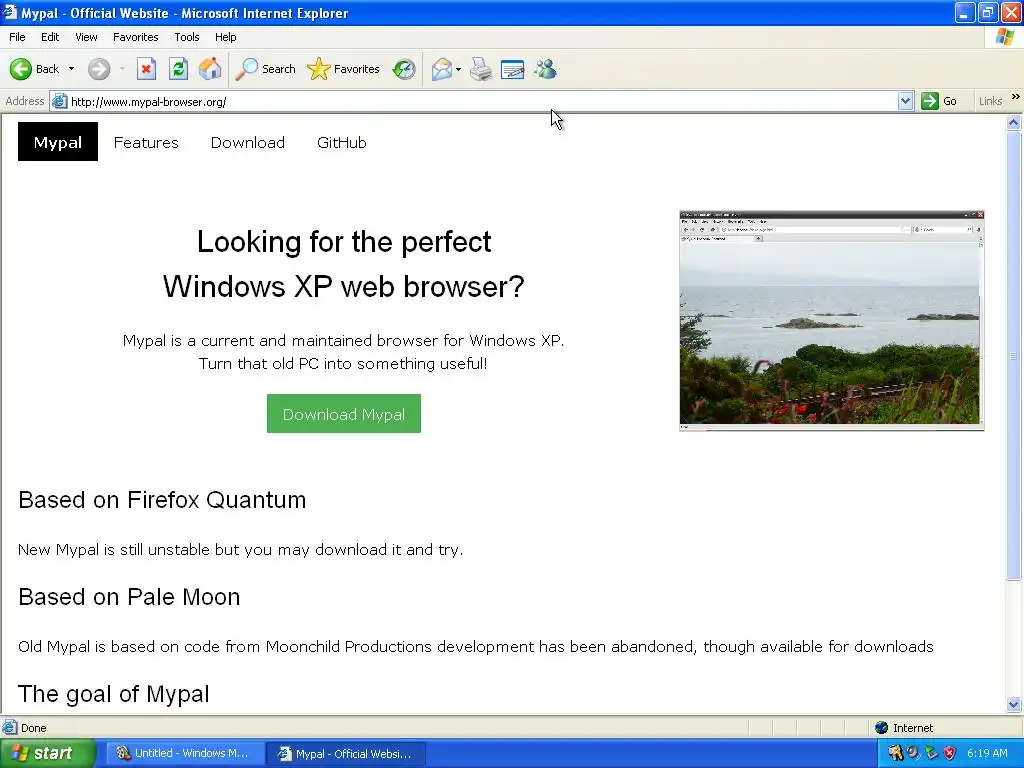Click the Mypal browser screenshot image
The width and height of the screenshot is (1024, 768).
tap(831, 321)
